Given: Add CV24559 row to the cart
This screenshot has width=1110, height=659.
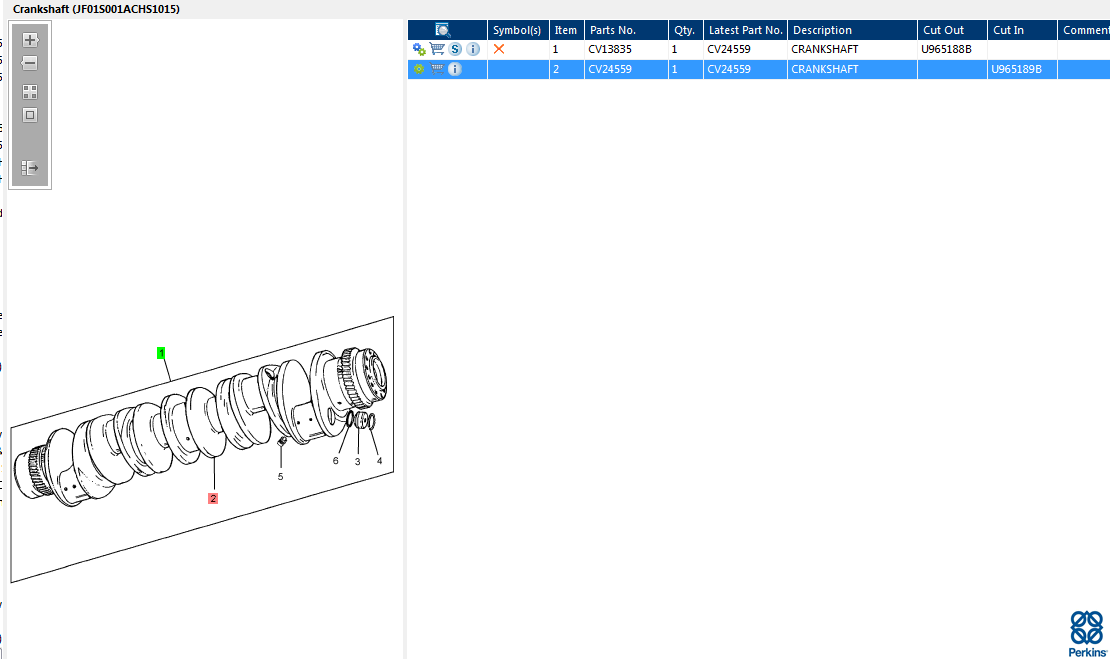Looking at the screenshot, I should pyautogui.click(x=437, y=69).
